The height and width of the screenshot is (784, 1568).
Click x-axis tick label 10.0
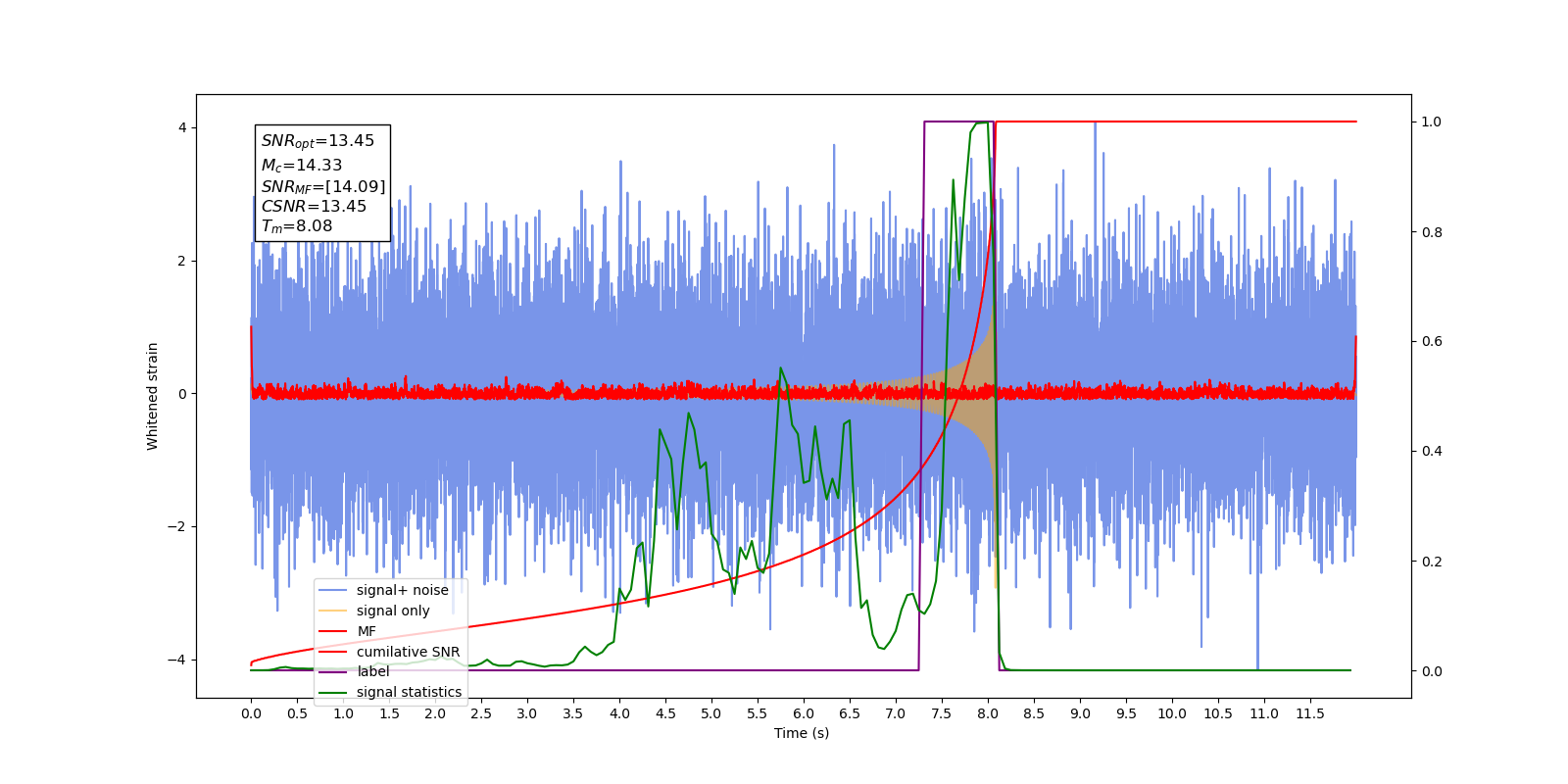pos(1172,713)
